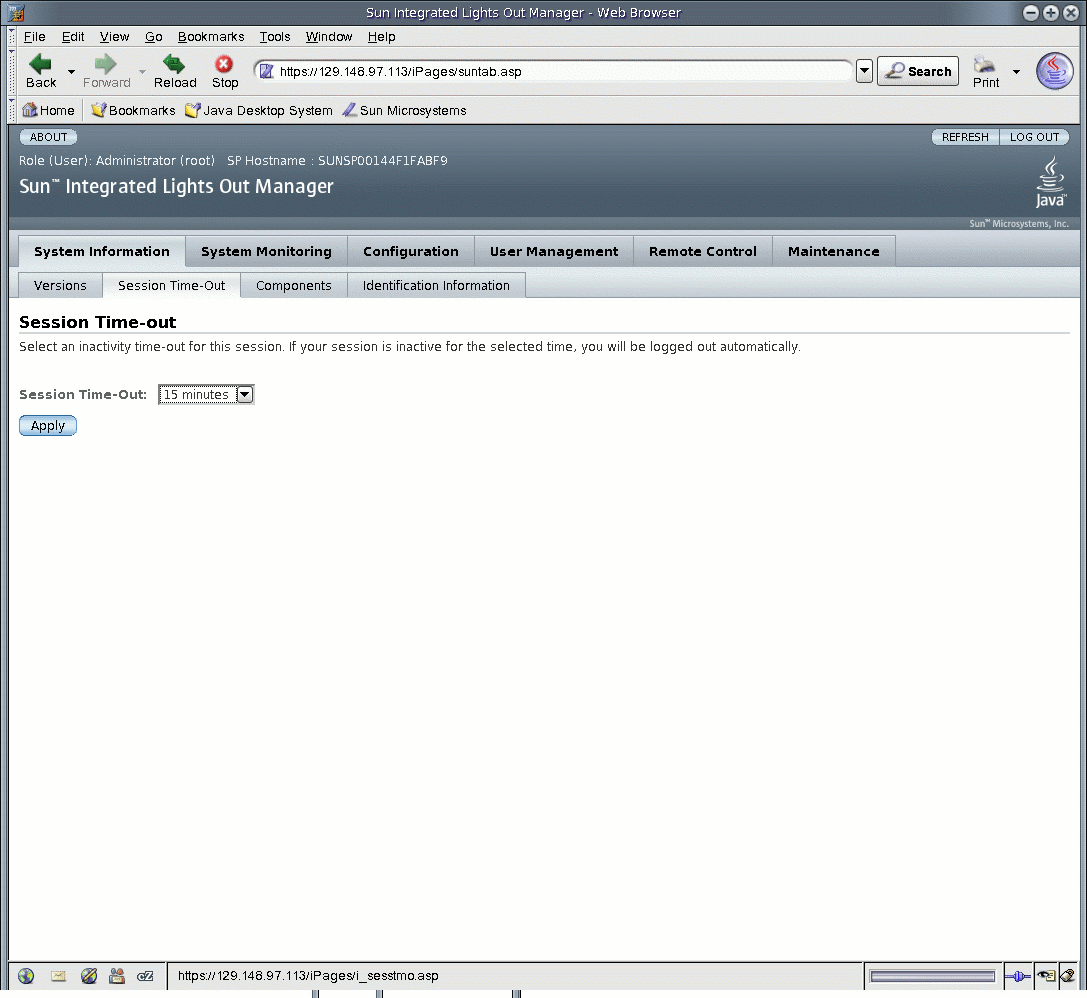Click the navigation toolbar grip handle
The height and width of the screenshot is (998, 1087).
point(12,71)
